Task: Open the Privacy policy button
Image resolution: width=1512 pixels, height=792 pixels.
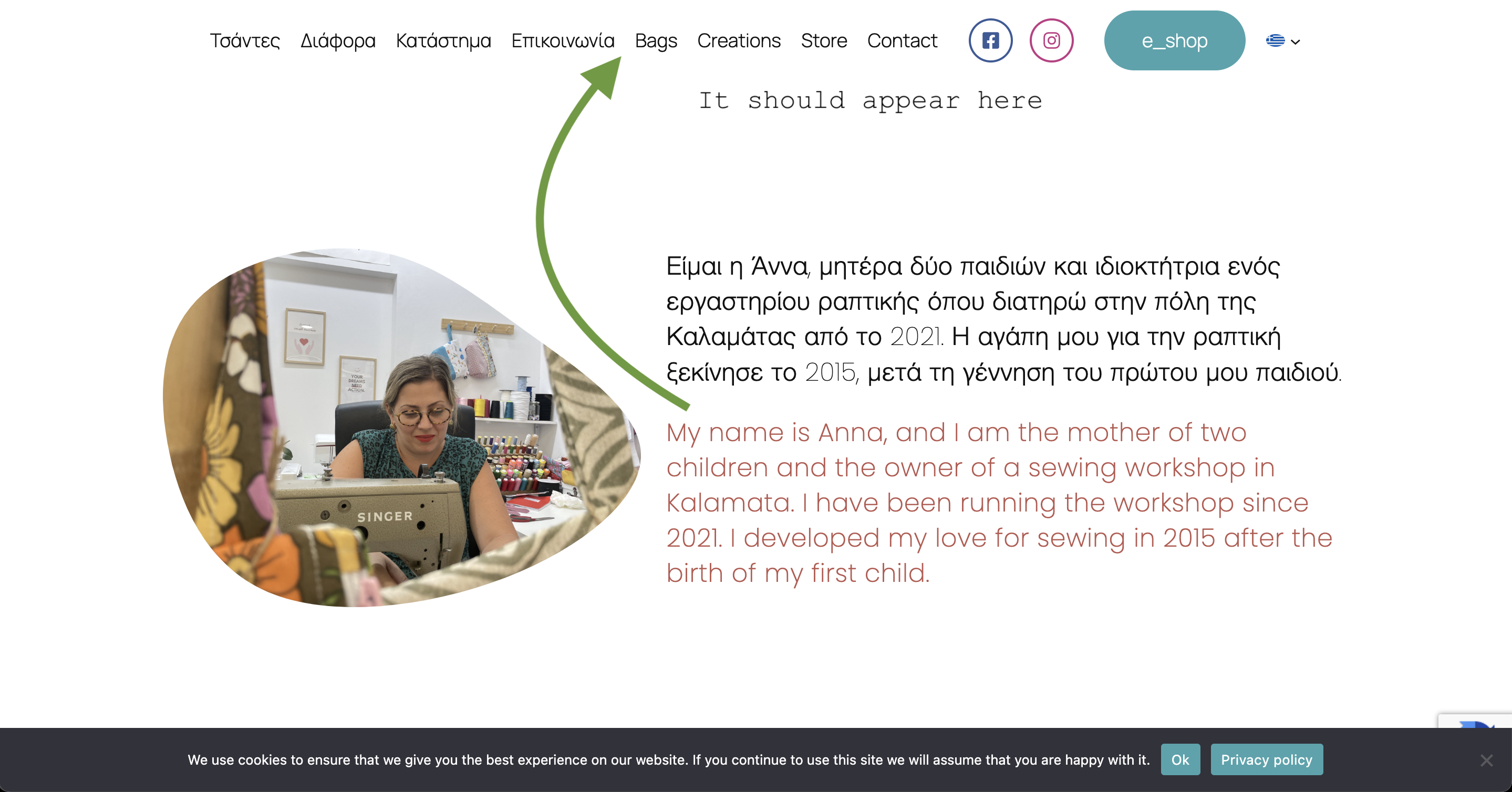Action: [1266, 760]
